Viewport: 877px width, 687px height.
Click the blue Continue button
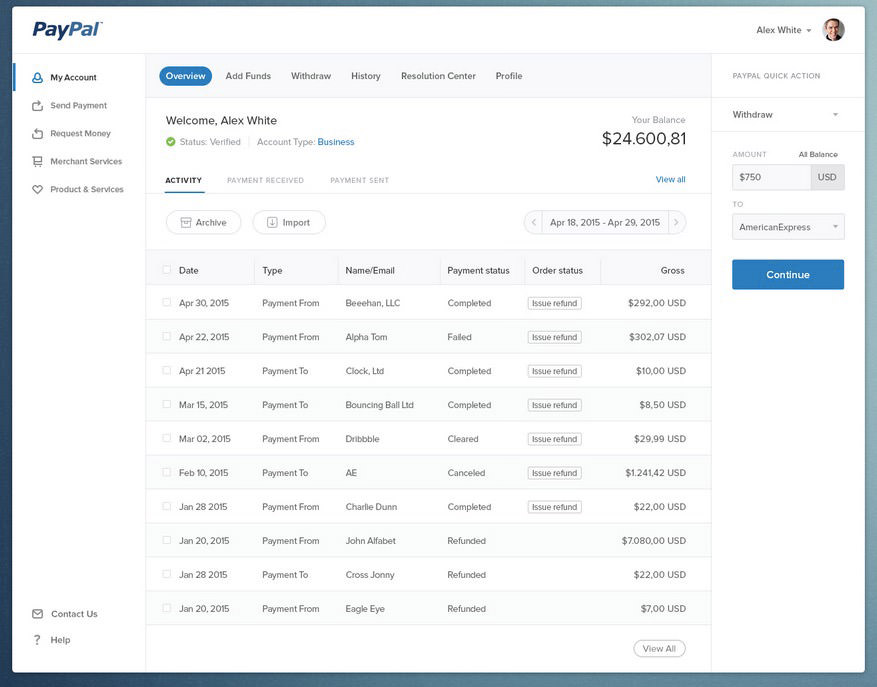[x=788, y=275]
